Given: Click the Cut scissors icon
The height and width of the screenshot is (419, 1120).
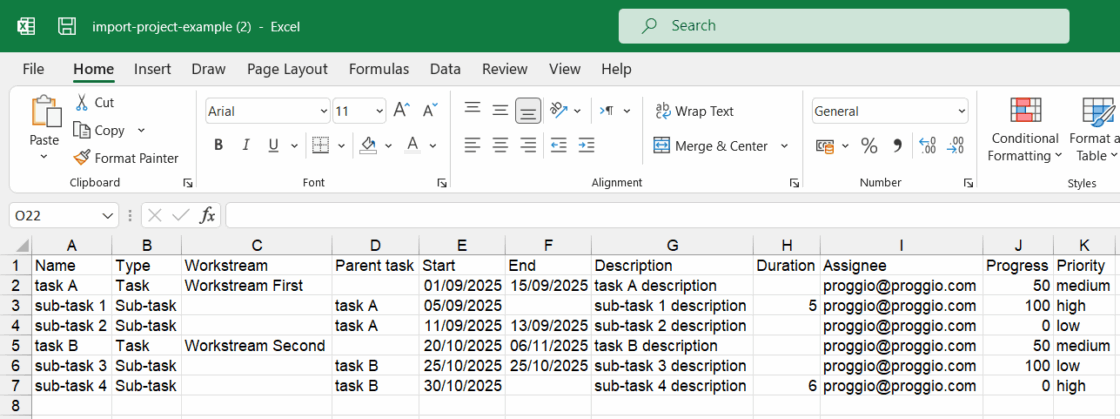Looking at the screenshot, I should coord(82,103).
